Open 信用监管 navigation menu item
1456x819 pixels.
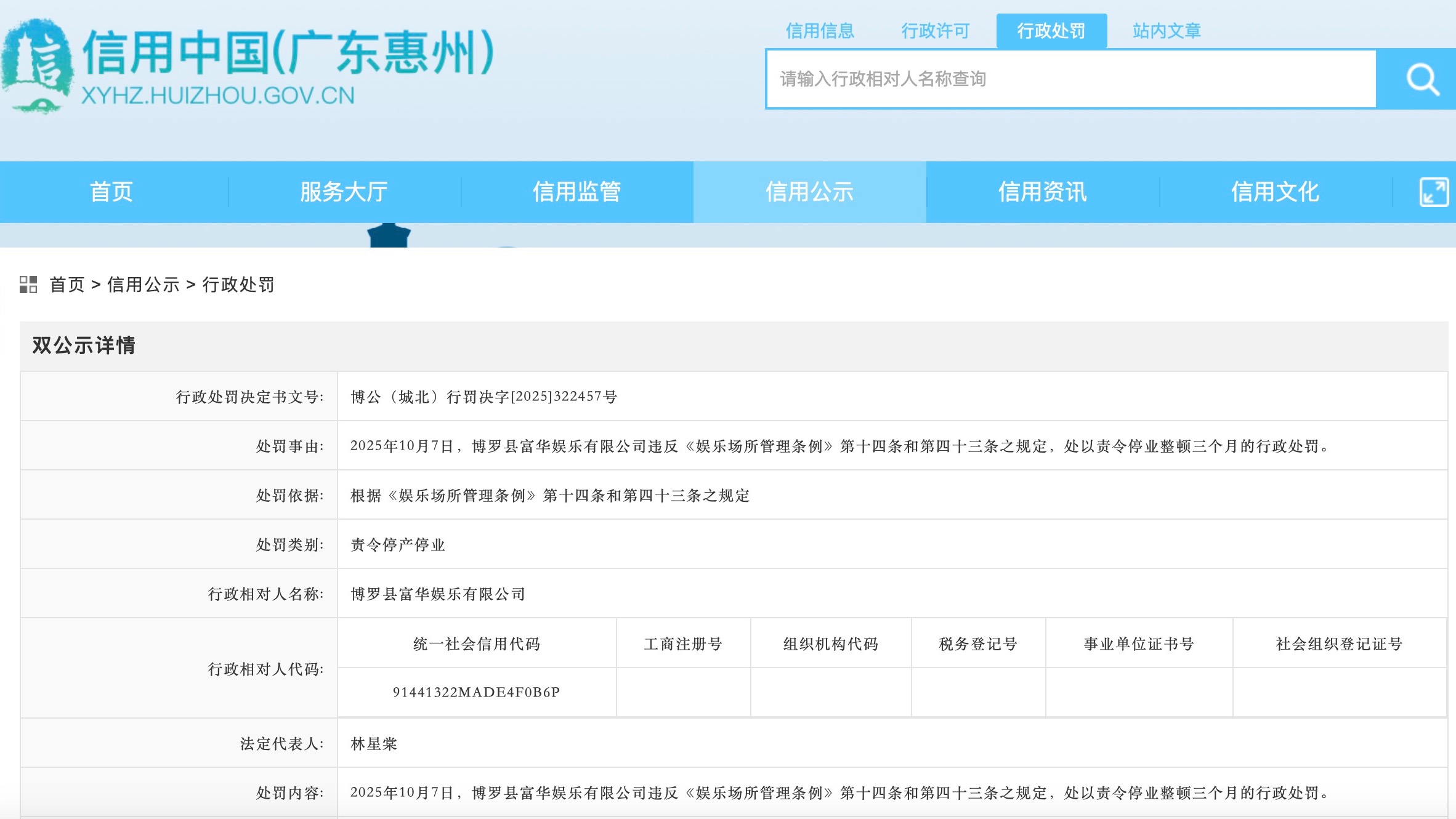pos(576,192)
